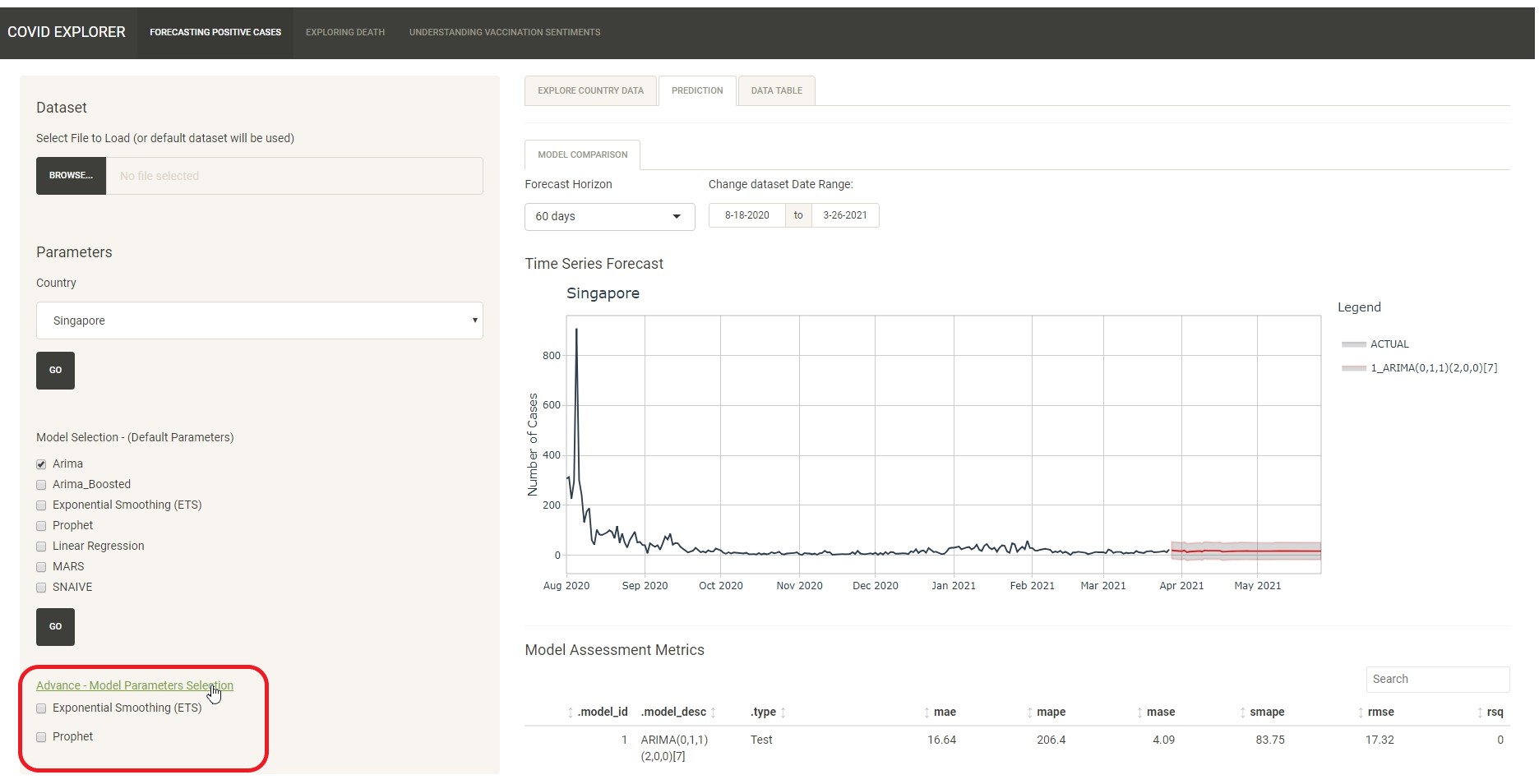The width and height of the screenshot is (1539, 784).
Task: Toggle ACTUAL series in chart legend
Action: point(1389,344)
